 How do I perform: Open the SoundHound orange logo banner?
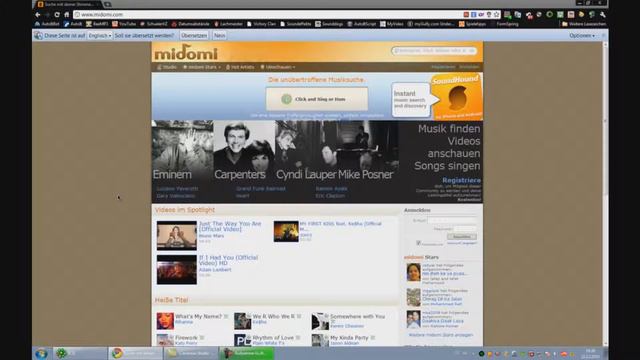click(457, 97)
